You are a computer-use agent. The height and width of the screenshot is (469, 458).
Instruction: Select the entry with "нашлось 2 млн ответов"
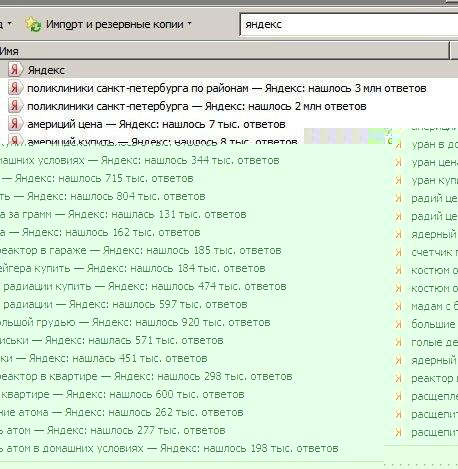point(197,106)
